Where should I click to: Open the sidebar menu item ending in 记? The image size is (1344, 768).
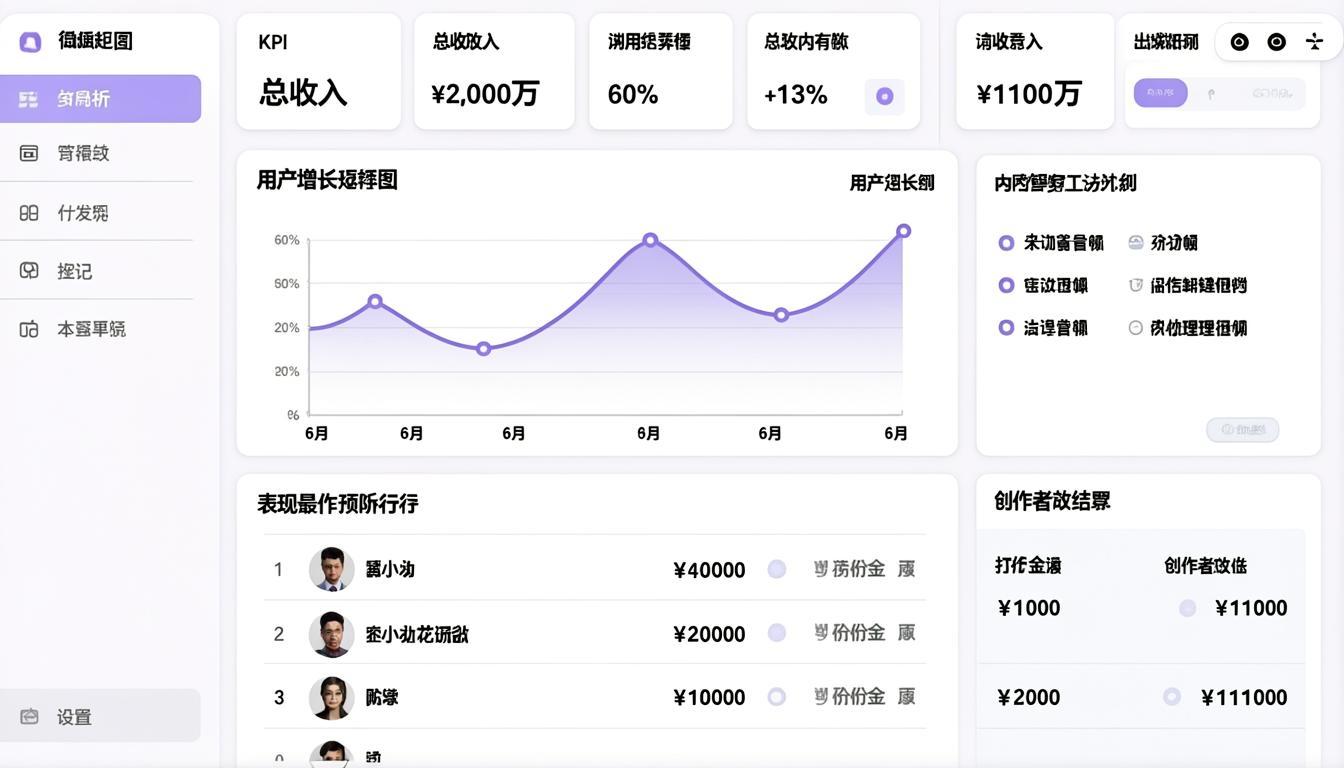tap(96, 270)
